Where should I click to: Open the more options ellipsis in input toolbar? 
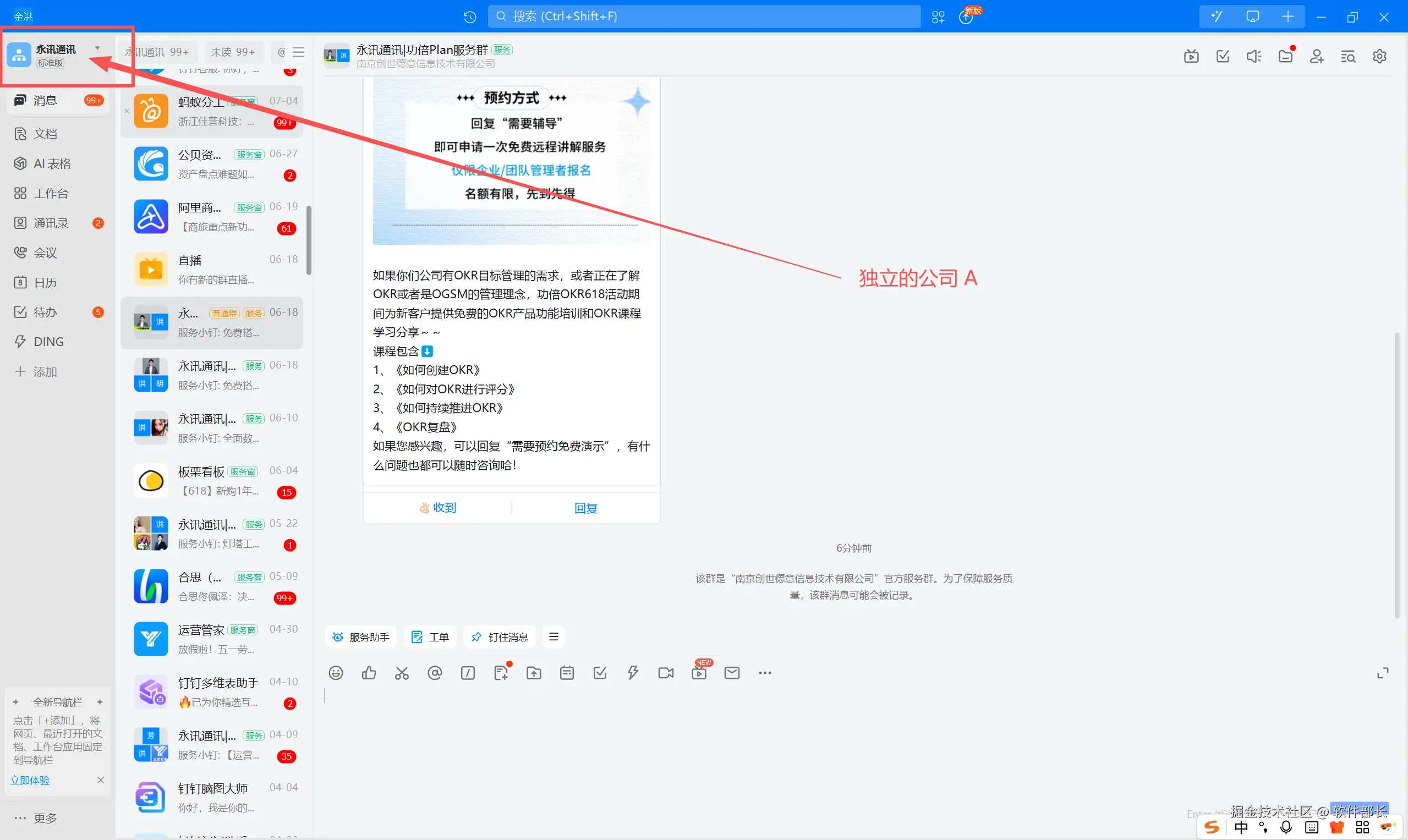(x=765, y=672)
